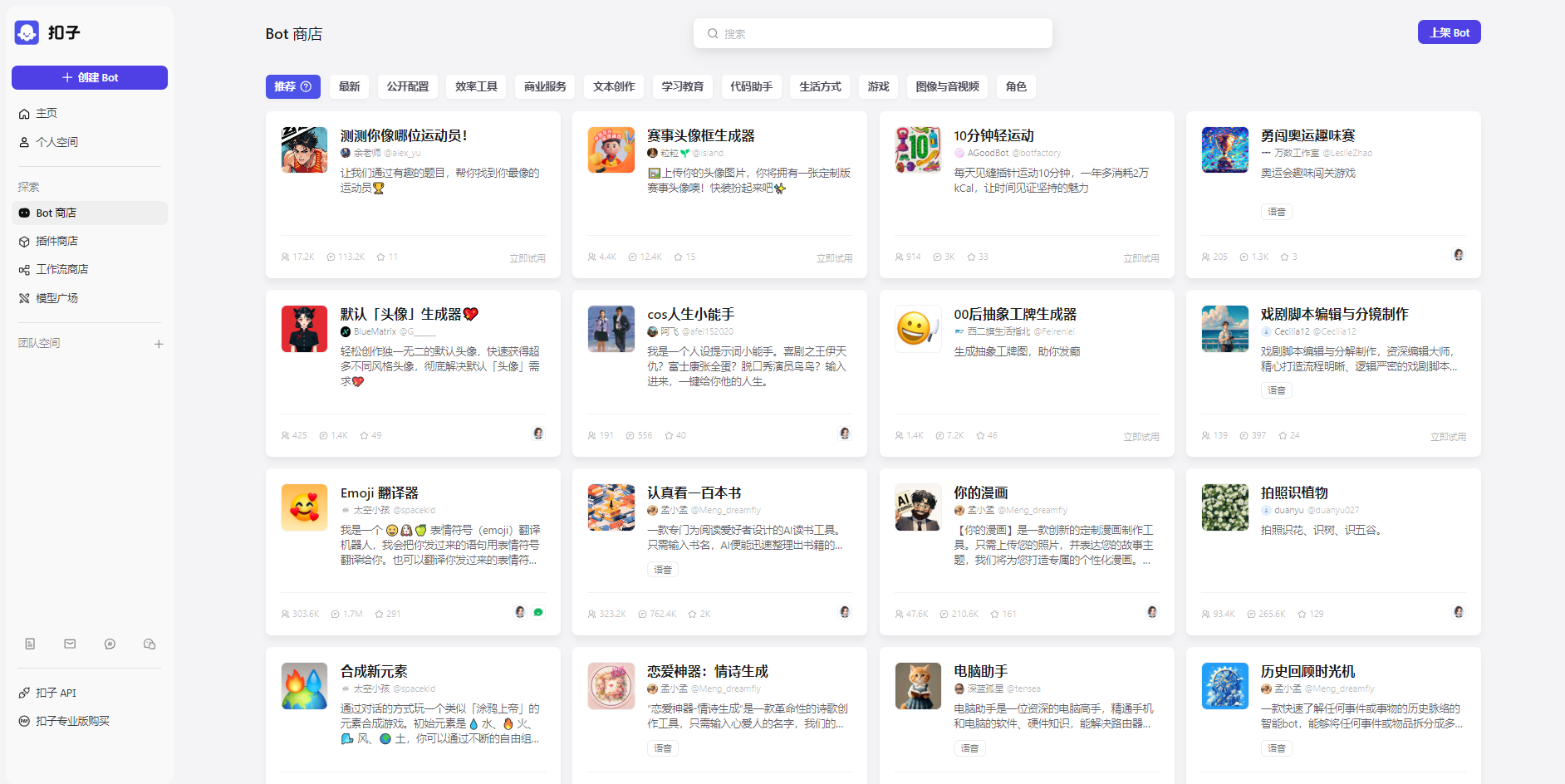This screenshot has width=1565, height=784.
Task: Switch to the 游戏 tab
Action: tap(879, 86)
